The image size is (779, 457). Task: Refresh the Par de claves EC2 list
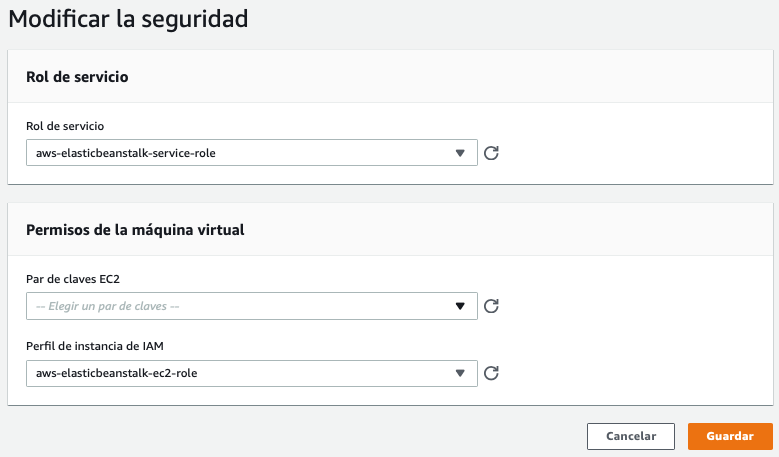[491, 306]
